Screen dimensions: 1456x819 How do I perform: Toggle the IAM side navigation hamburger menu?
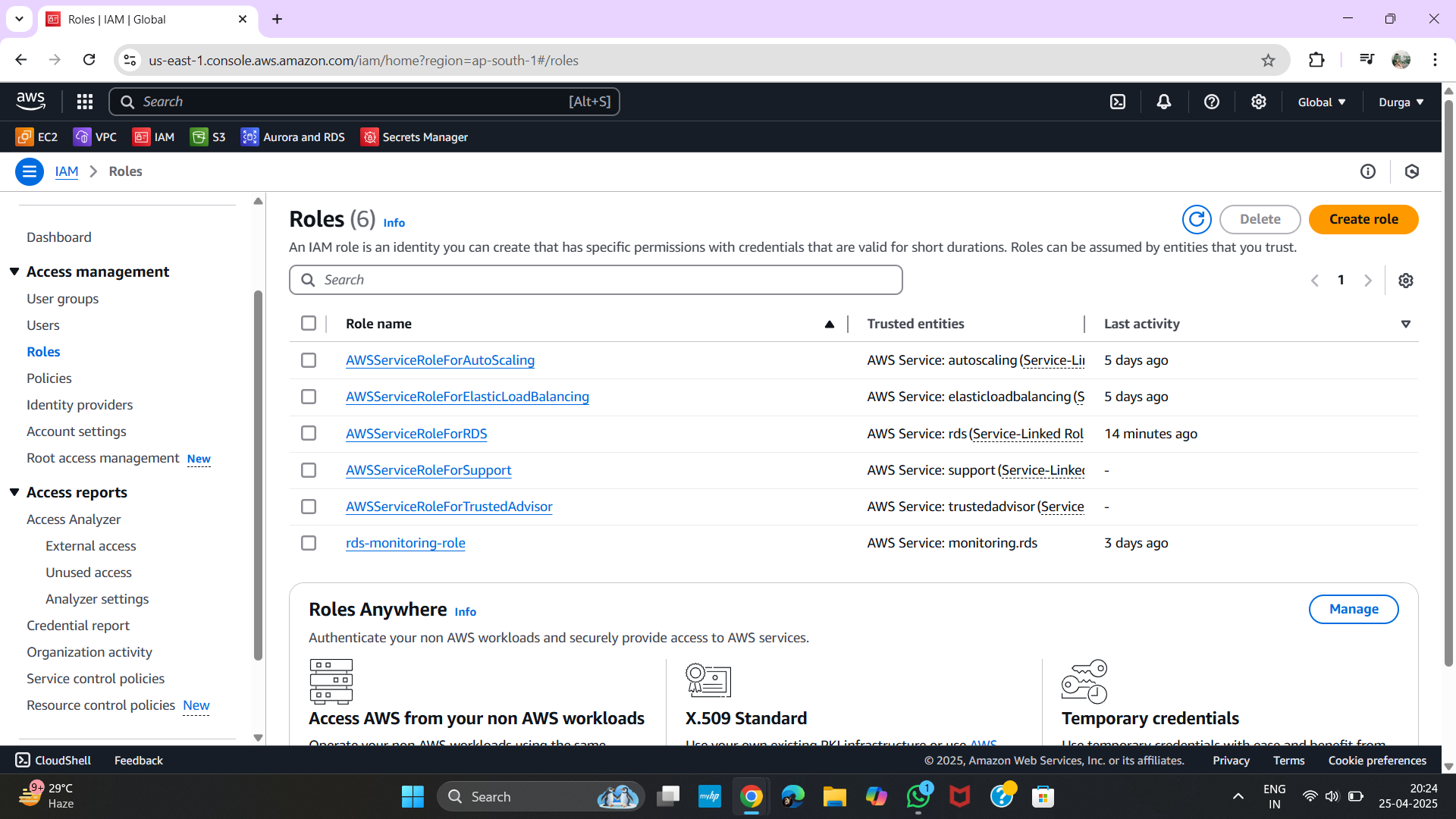[30, 171]
